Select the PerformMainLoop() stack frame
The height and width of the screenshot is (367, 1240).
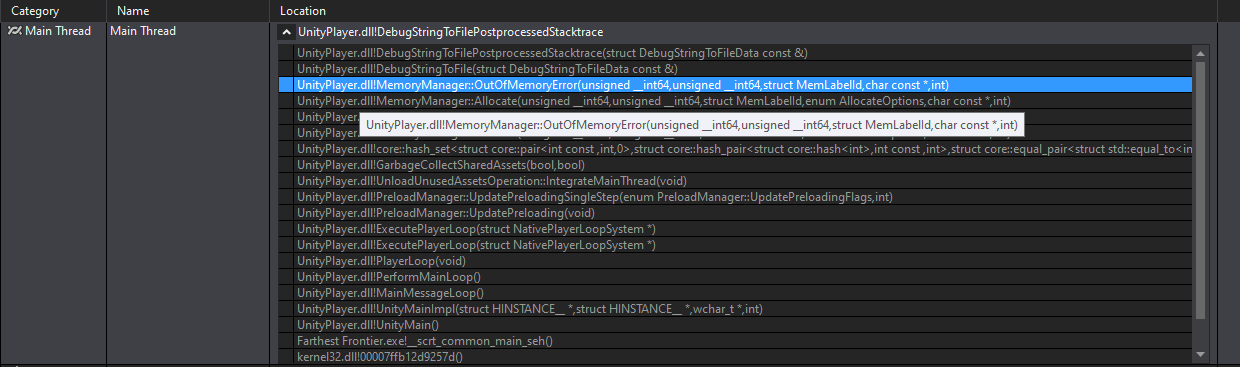point(735,277)
